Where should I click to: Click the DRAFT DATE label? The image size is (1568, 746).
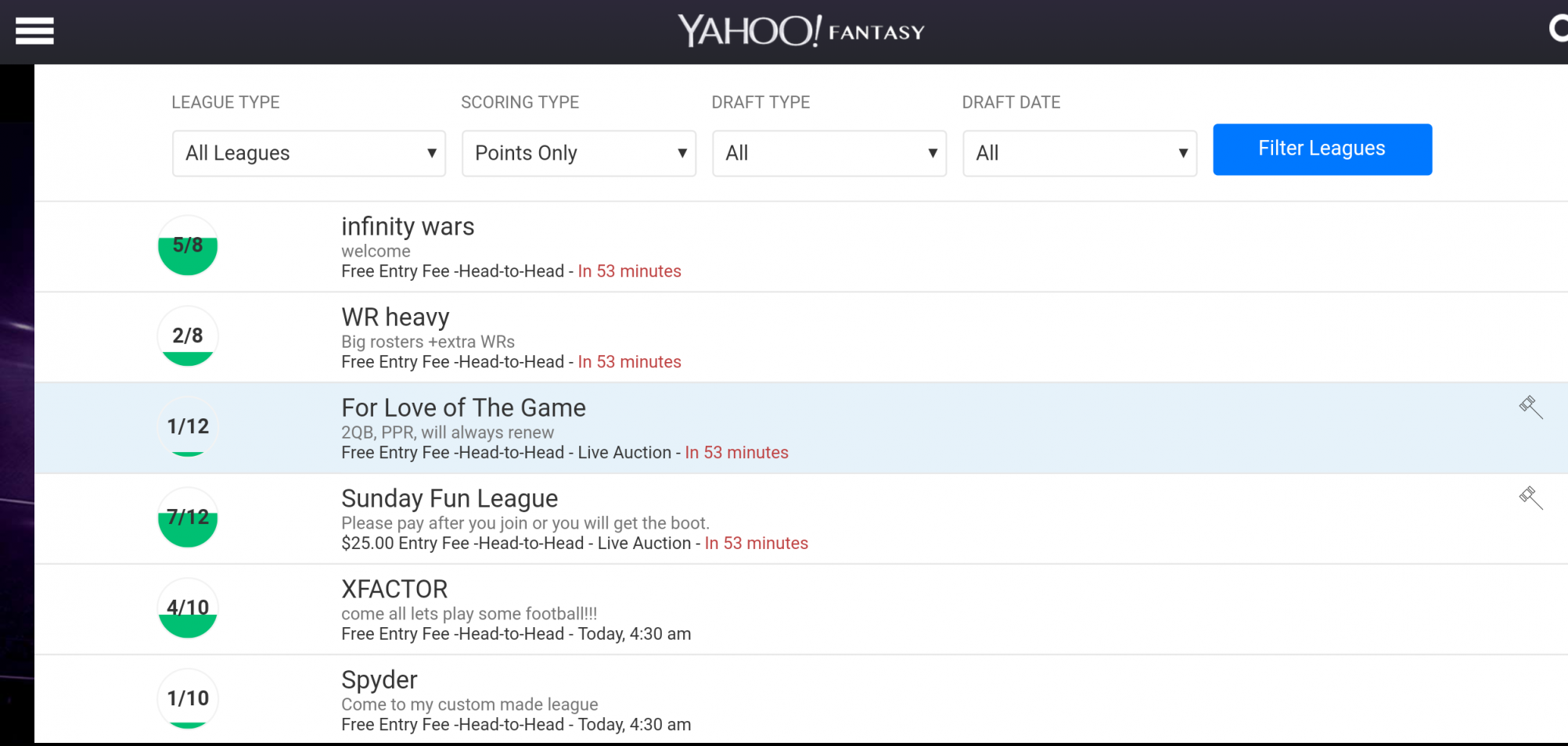pos(1011,102)
